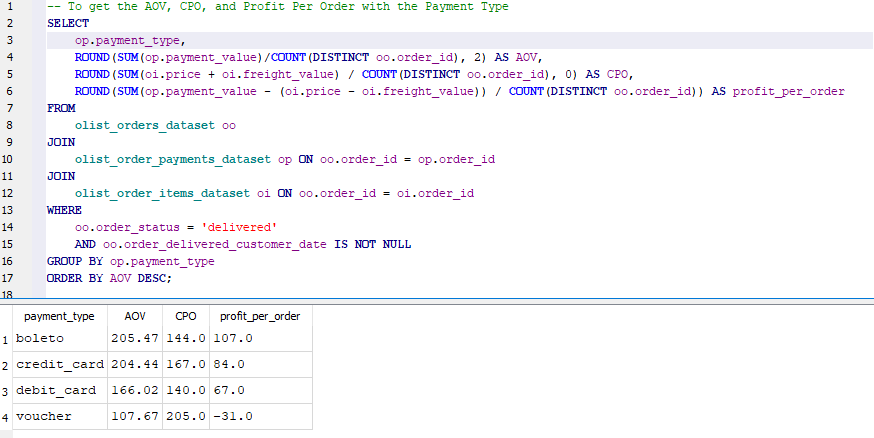Select CPO value 205.0
Image resolution: width=874 pixels, height=438 pixels.
point(186,416)
